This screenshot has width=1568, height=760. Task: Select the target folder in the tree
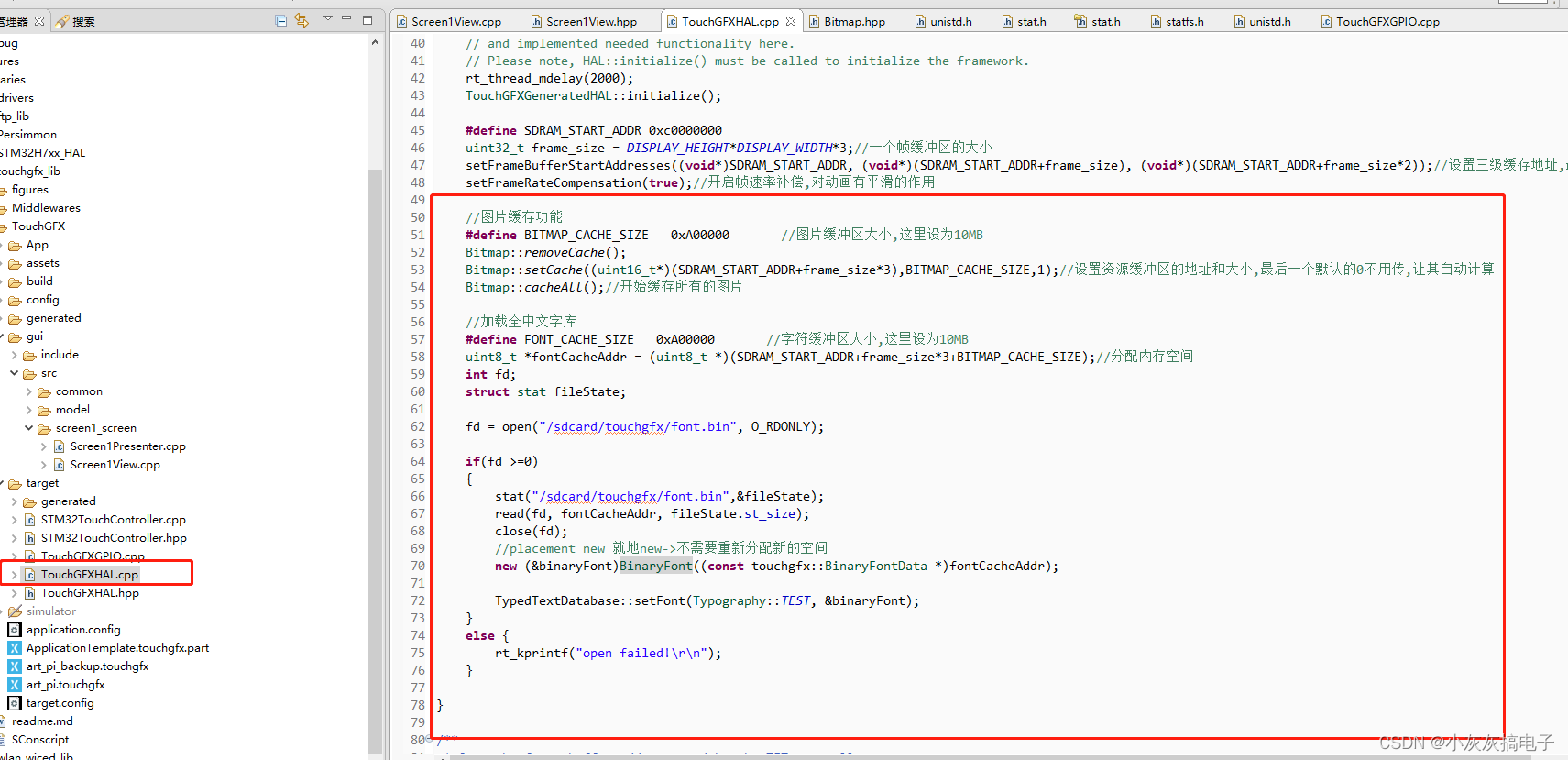click(42, 483)
